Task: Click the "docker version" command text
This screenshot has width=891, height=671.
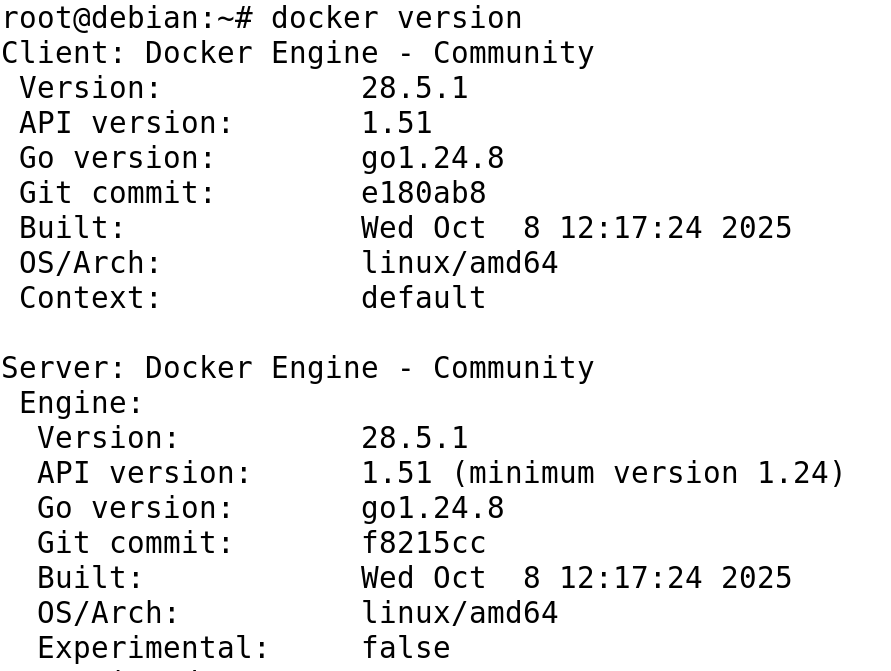Action: click(x=396, y=18)
